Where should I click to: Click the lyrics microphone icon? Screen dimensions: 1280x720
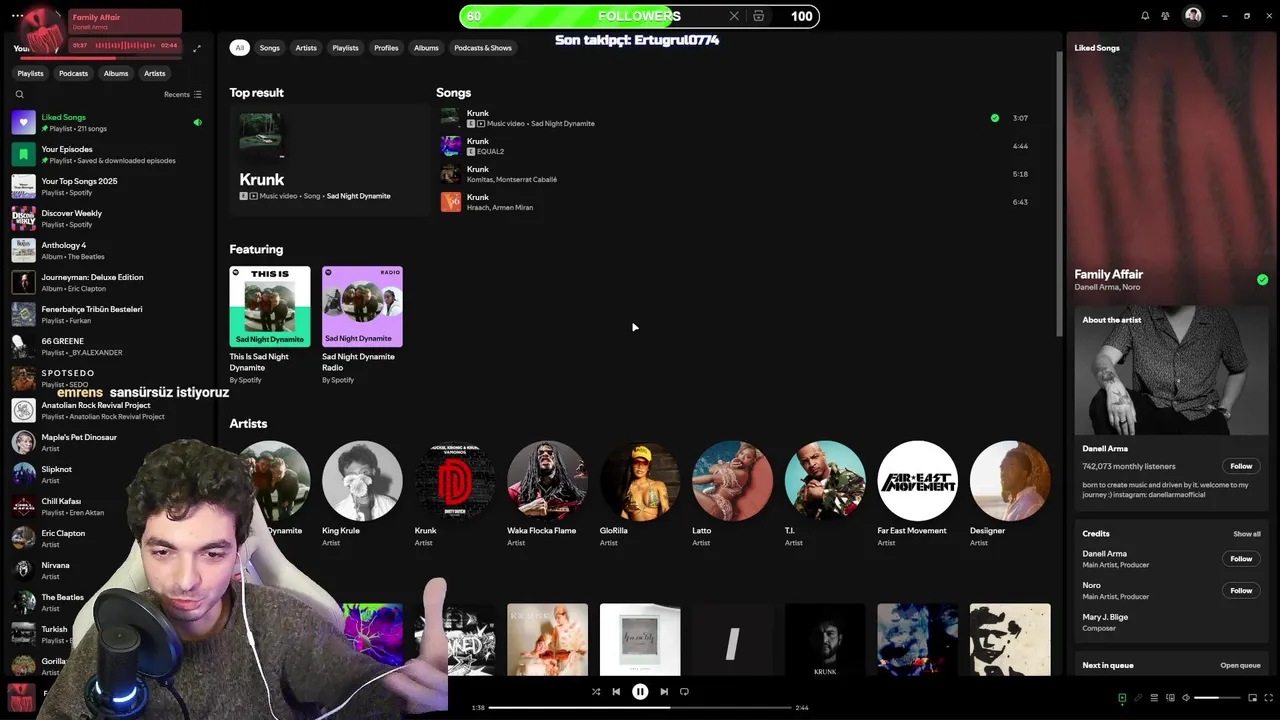click(1138, 698)
